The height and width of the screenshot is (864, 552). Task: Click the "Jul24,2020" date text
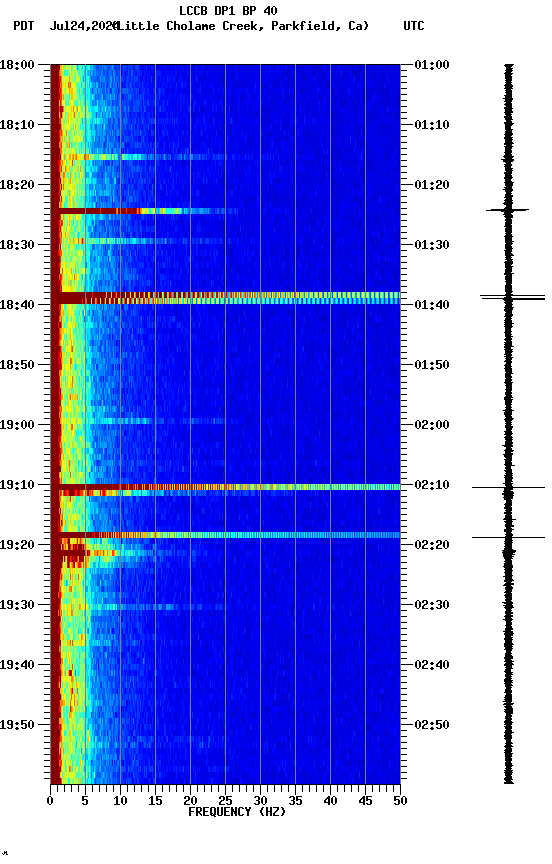click(x=84, y=26)
